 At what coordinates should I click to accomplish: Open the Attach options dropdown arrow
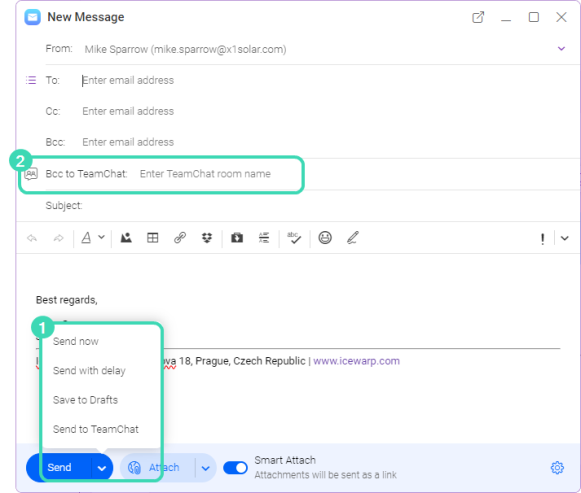coord(206,468)
